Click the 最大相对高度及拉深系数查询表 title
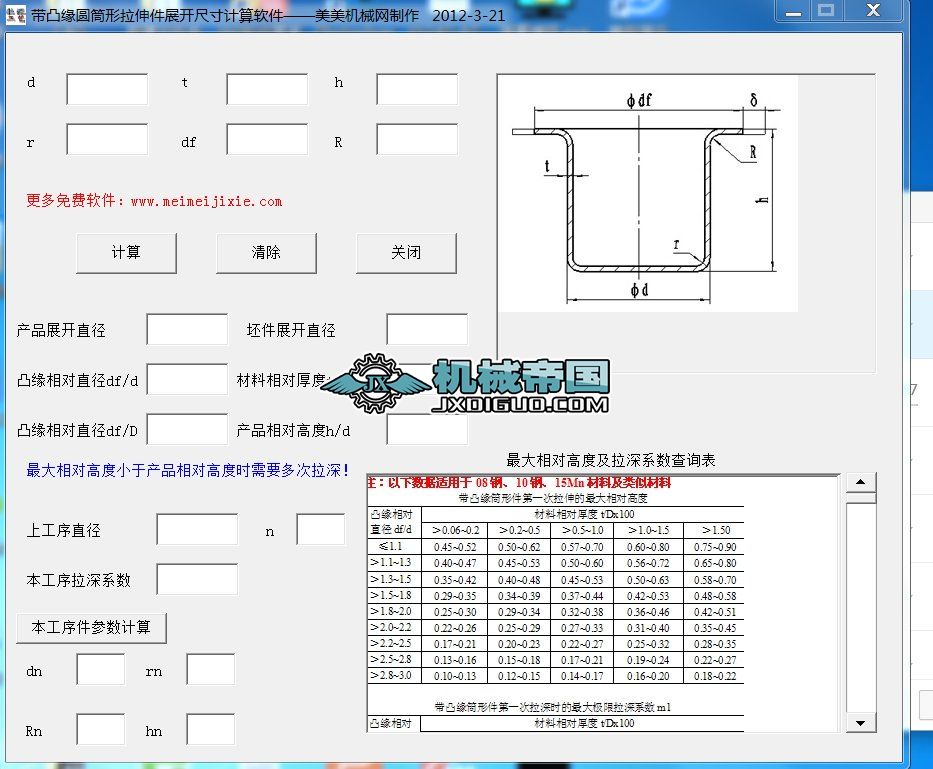The height and width of the screenshot is (769, 933). 610,460
